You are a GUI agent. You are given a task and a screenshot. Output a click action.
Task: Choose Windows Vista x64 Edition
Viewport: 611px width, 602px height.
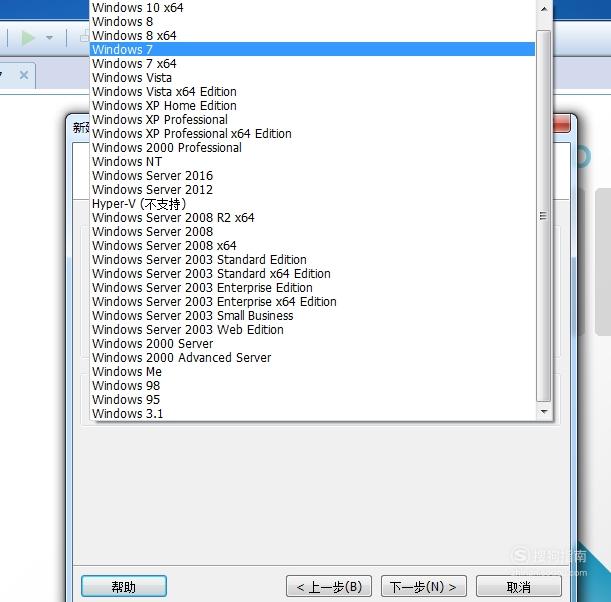tap(313, 92)
